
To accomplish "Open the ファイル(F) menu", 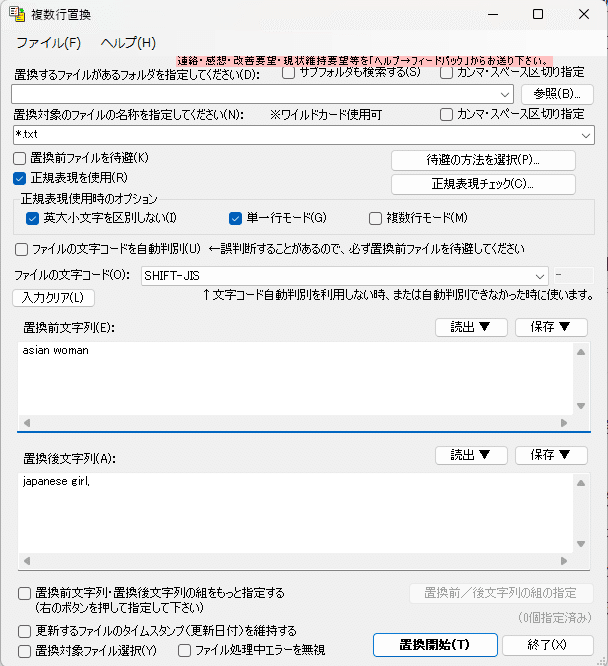I will (48, 43).
